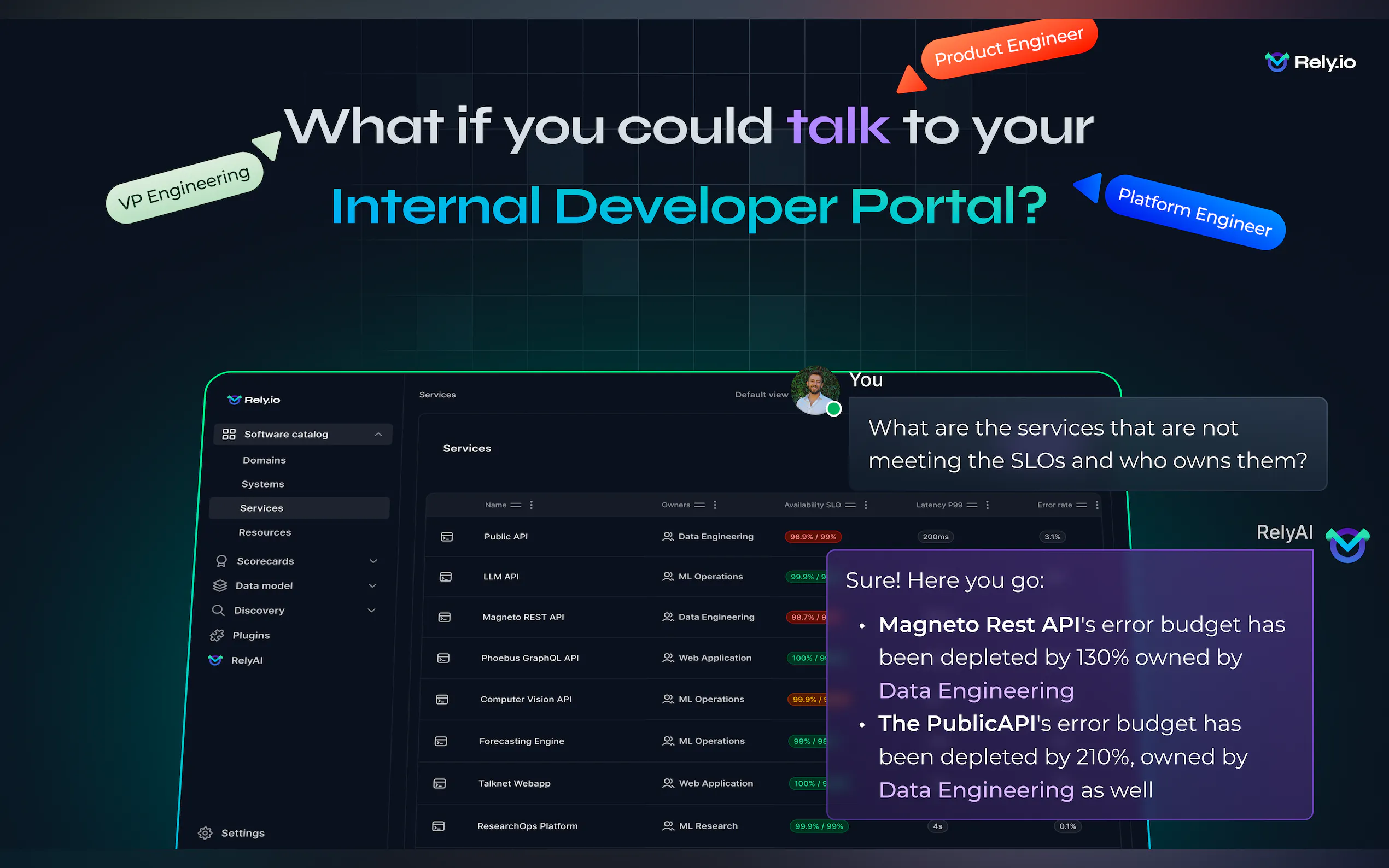Follow the Data Engineering link under Magneto Rest API
Image resolution: width=1389 pixels, height=868 pixels.
pyautogui.click(x=976, y=690)
